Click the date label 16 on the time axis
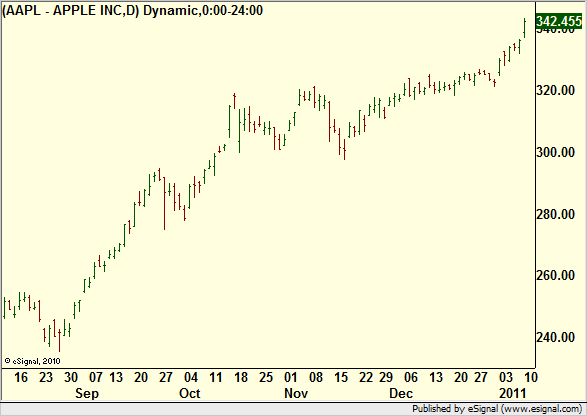 tap(21, 377)
